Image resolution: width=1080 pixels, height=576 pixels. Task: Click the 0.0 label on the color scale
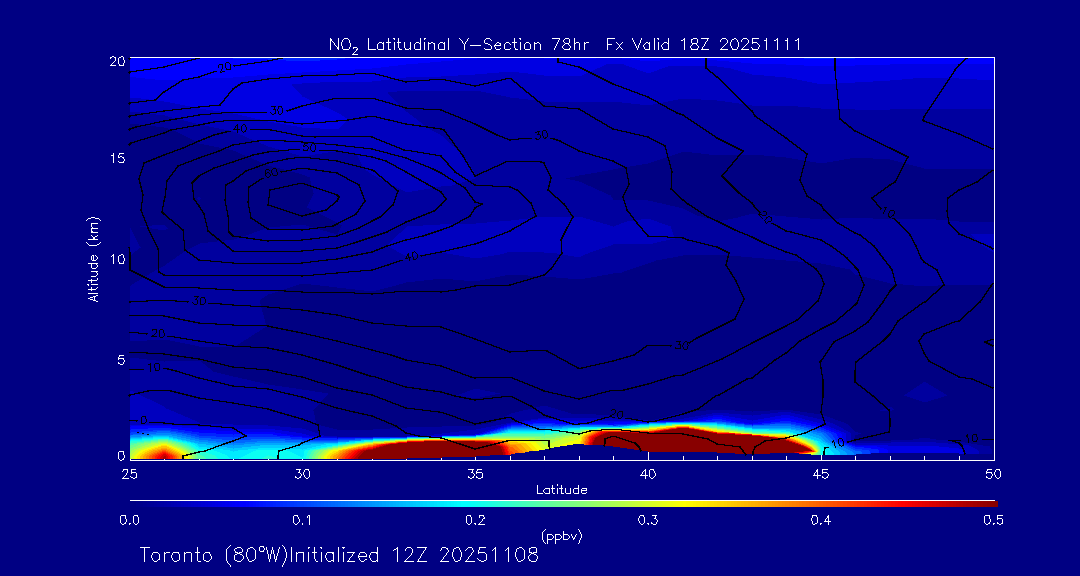click(130, 520)
